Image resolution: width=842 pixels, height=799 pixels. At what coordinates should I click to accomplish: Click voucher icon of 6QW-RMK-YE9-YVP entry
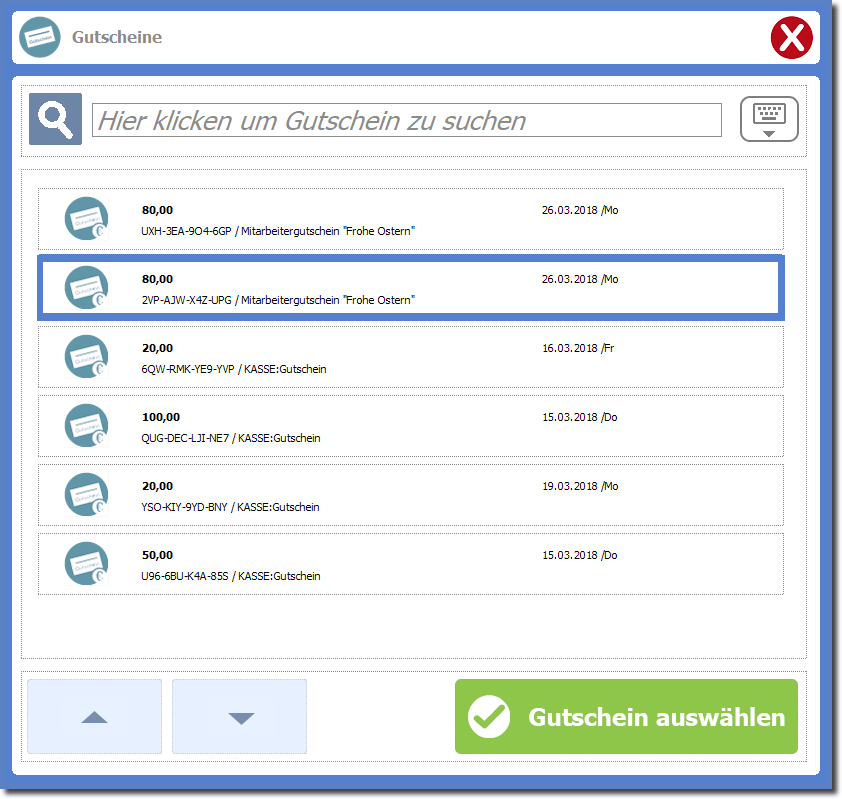[x=87, y=357]
